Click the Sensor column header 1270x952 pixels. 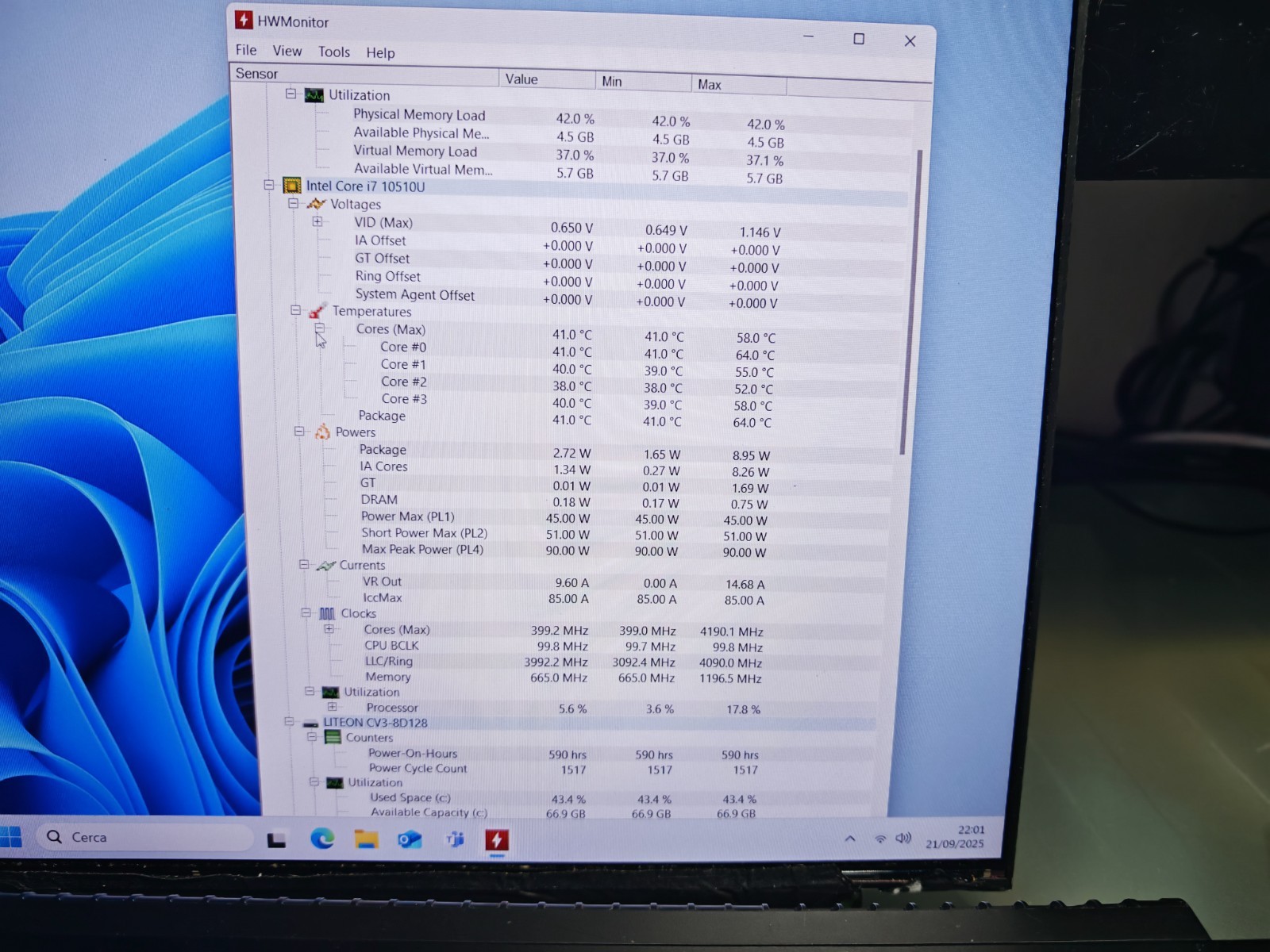coord(364,75)
